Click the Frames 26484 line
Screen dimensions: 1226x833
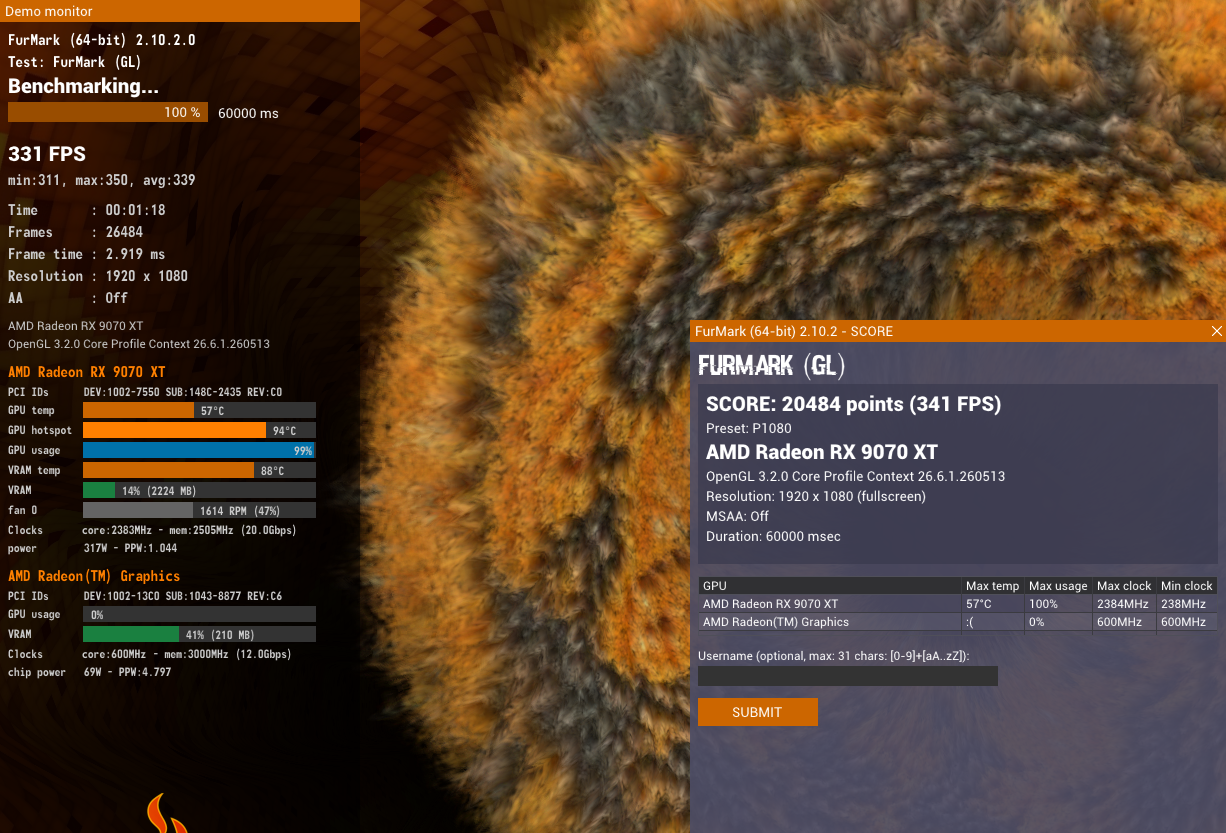click(76, 232)
